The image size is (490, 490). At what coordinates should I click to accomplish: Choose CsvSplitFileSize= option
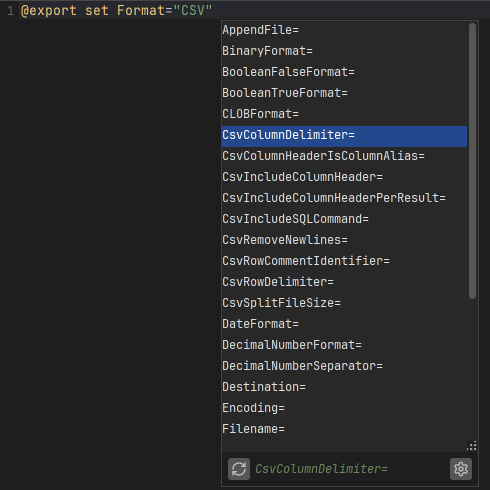[344, 303]
